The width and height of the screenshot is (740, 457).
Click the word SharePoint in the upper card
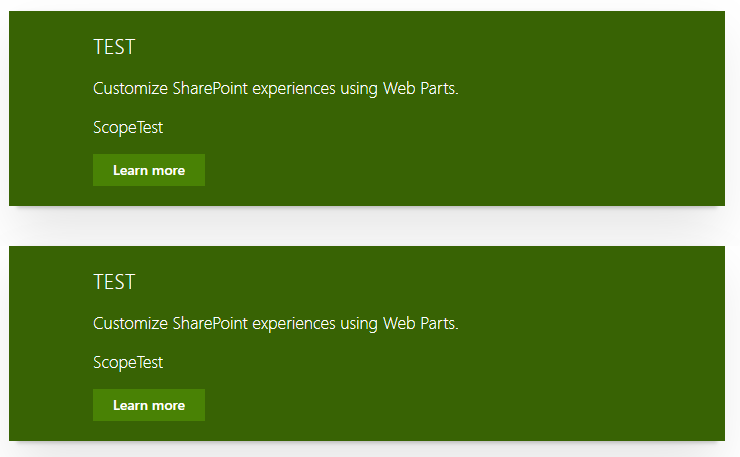pyautogui.click(x=210, y=88)
